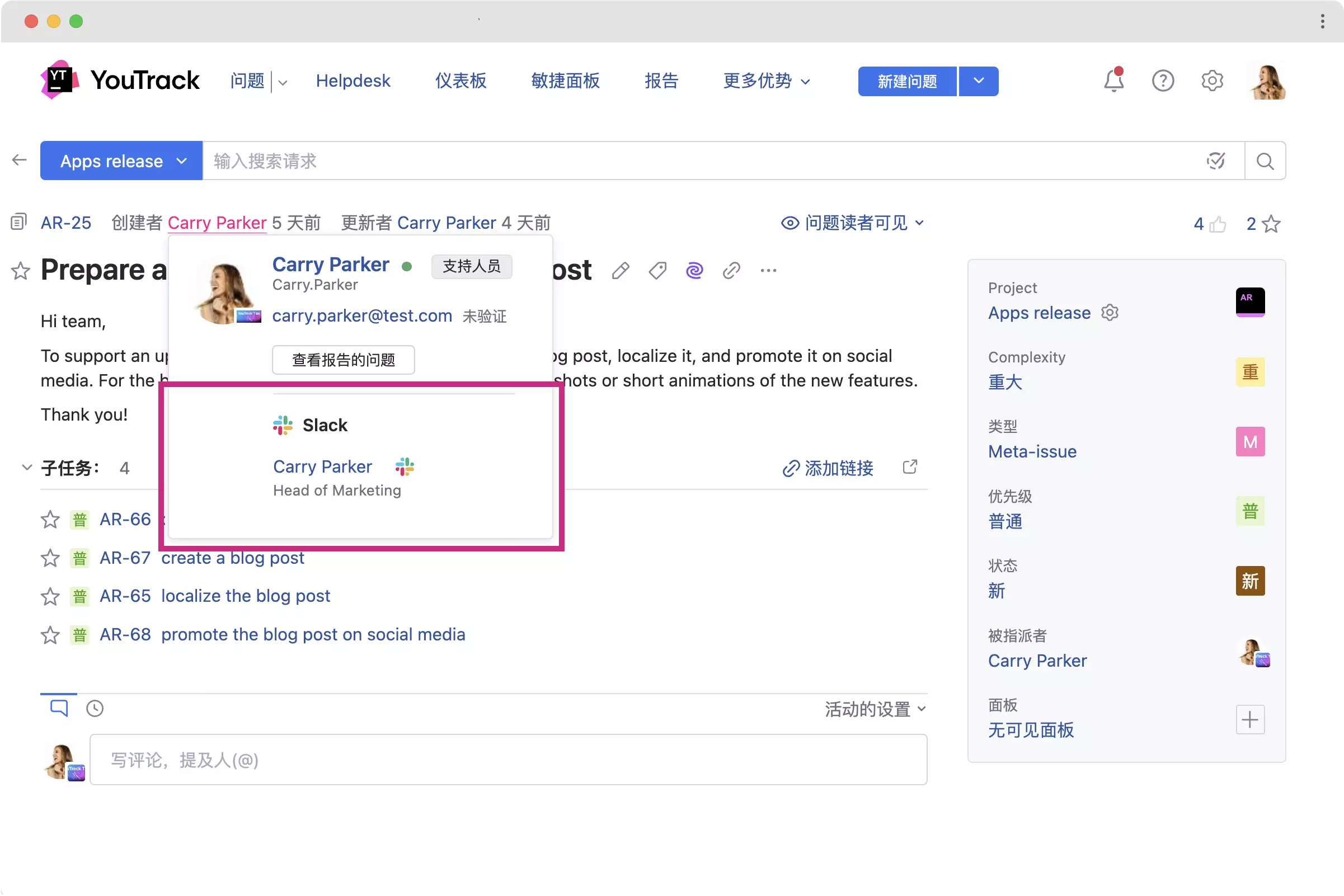This screenshot has height=896, width=1344.
Task: Open the Helpdesk menu item
Action: (x=353, y=81)
